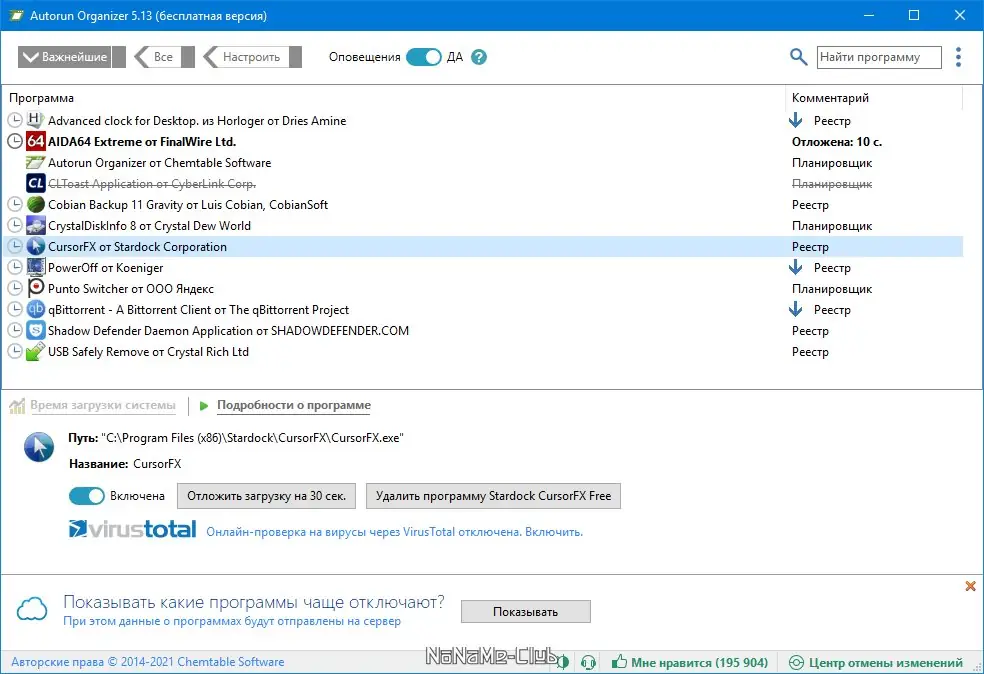Click the clock icon next to USB Safely Remove
Viewport: 984px width, 674px height.
point(15,351)
